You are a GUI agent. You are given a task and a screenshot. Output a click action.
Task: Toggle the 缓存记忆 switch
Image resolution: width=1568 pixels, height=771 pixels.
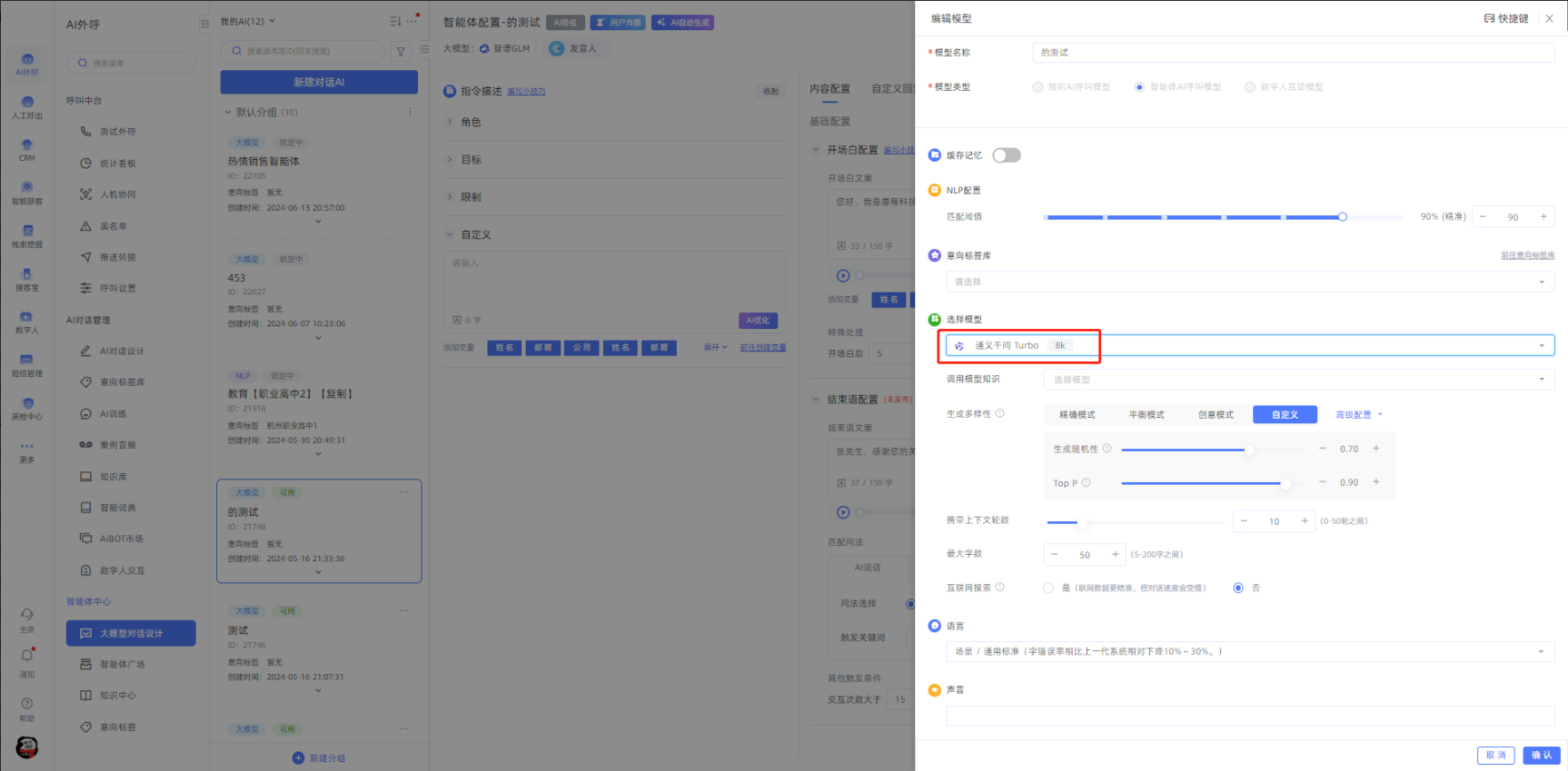(1006, 156)
